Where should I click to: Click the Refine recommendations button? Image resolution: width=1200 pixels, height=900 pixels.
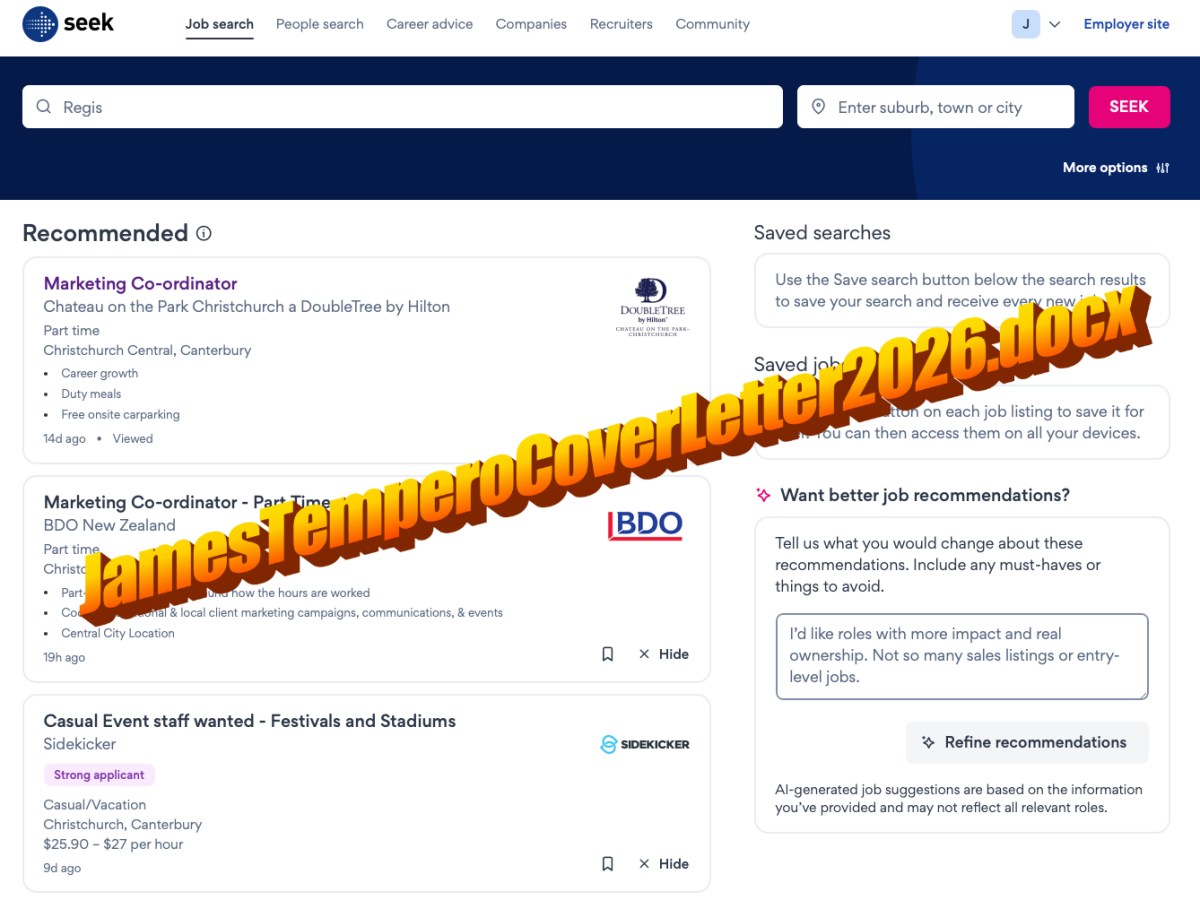click(1027, 743)
